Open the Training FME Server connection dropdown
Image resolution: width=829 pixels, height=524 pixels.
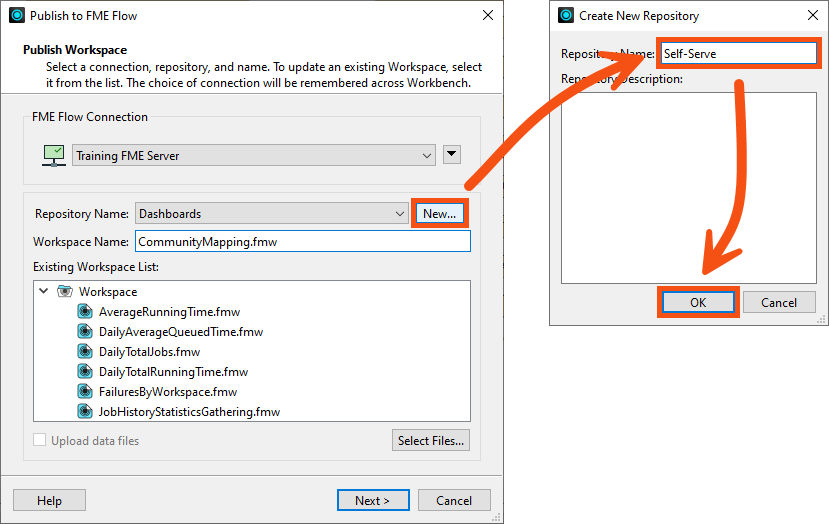point(254,155)
